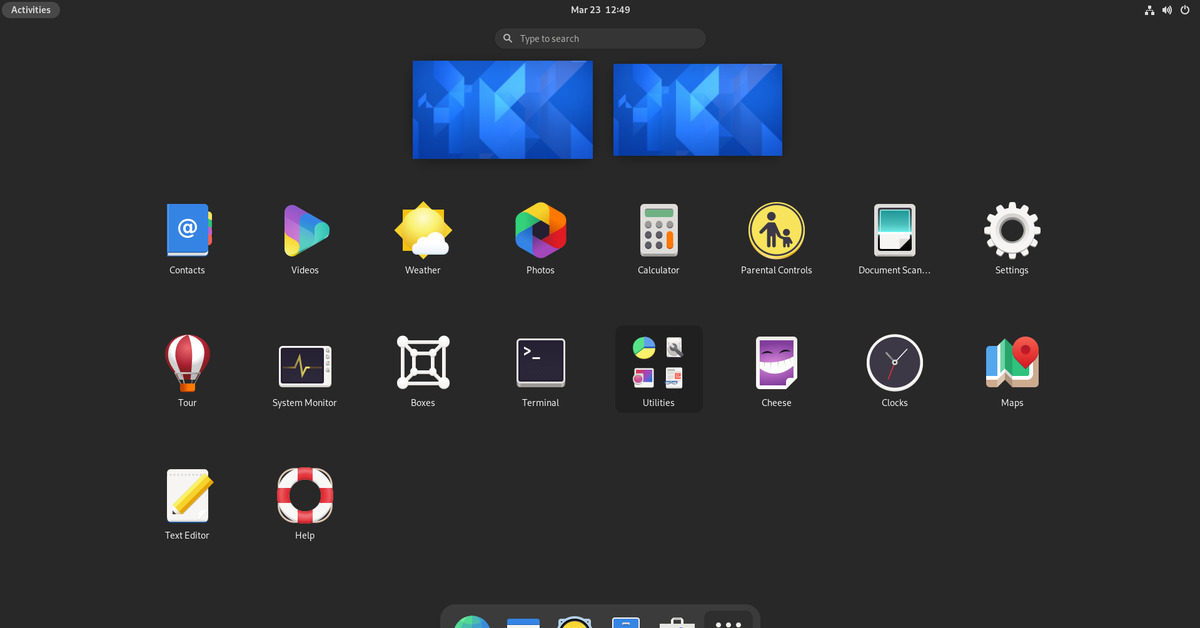
Task: Open the Mar 23 12:49 clock menu
Action: tap(600, 10)
